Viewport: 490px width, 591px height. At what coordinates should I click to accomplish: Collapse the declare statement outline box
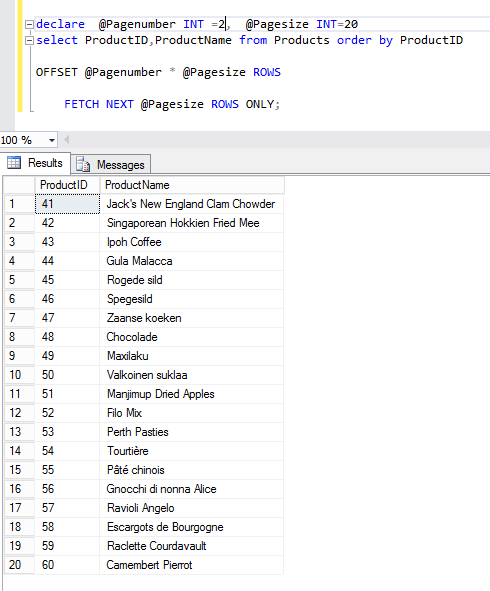coord(29,24)
